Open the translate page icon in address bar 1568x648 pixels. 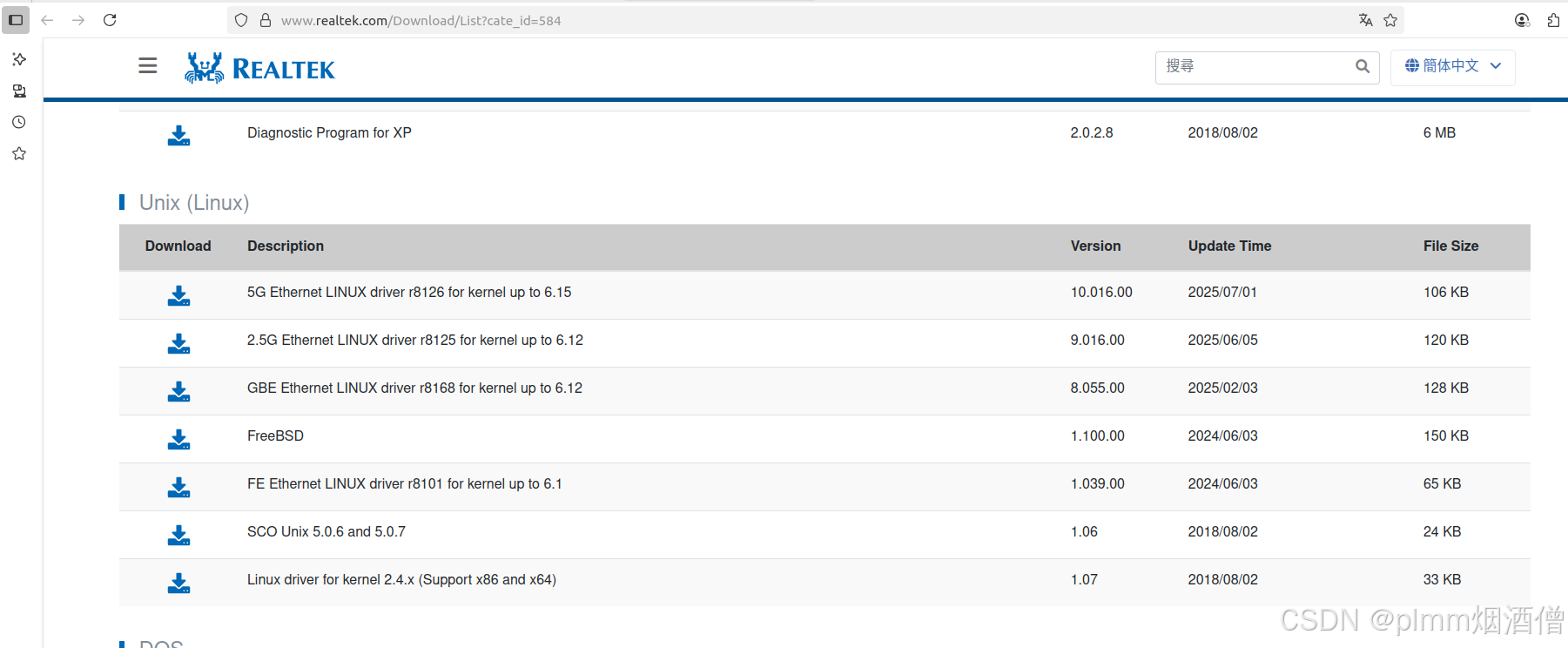(1365, 20)
